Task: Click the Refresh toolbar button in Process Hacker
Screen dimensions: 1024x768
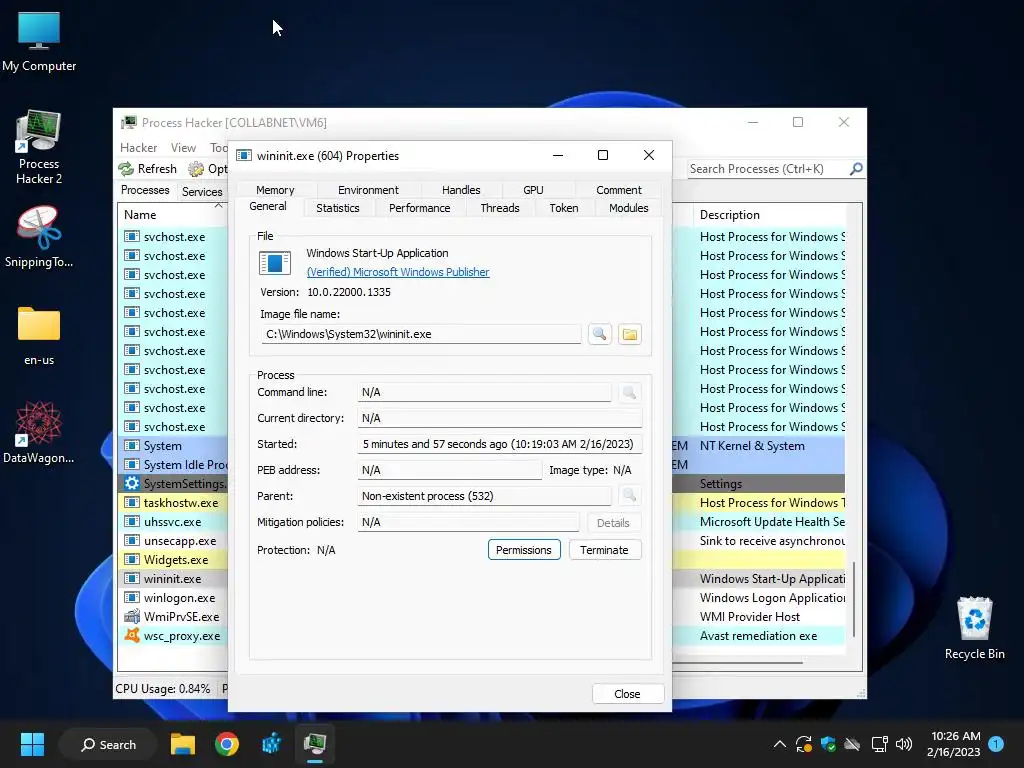Action: 148,168
